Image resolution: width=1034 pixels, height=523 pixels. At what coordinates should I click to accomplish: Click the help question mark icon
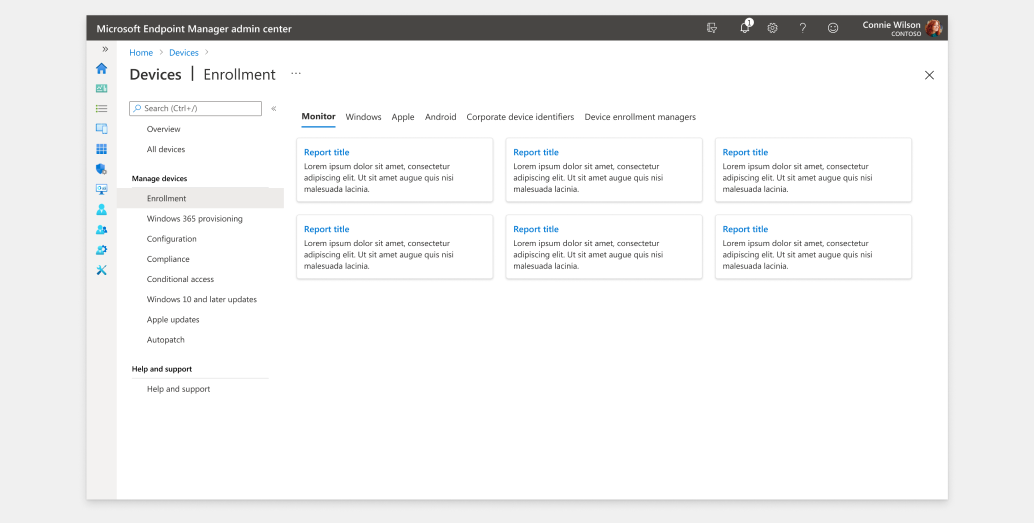[x=802, y=28]
